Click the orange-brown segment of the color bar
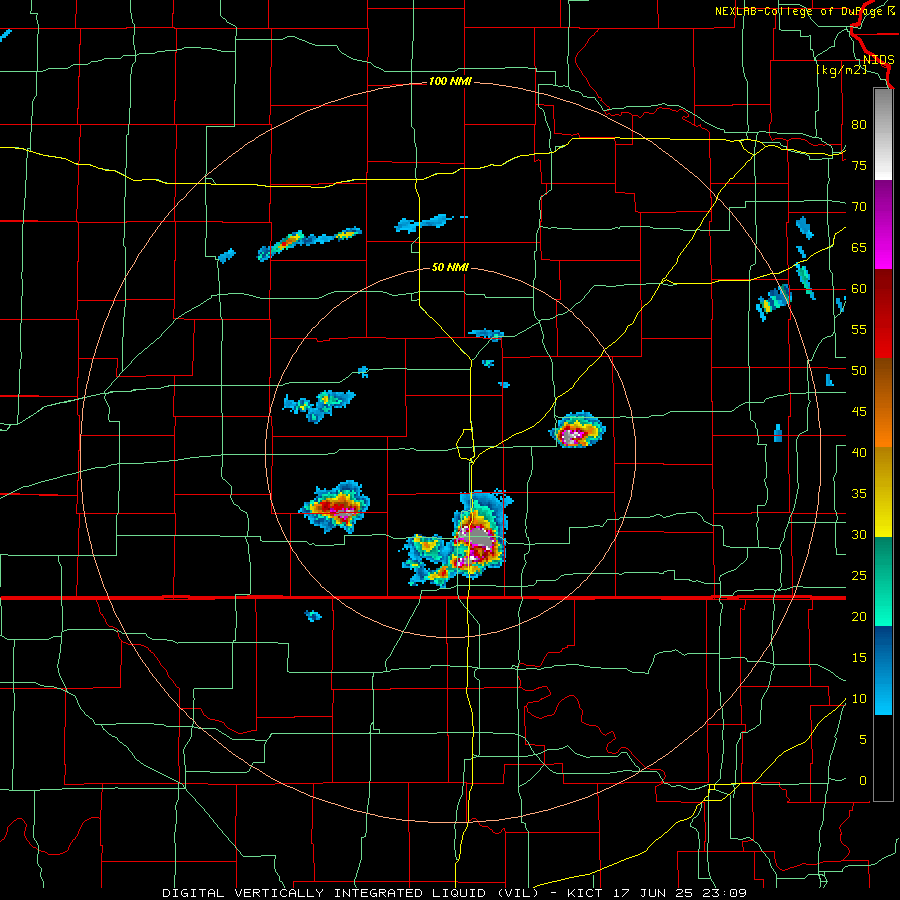 click(883, 402)
